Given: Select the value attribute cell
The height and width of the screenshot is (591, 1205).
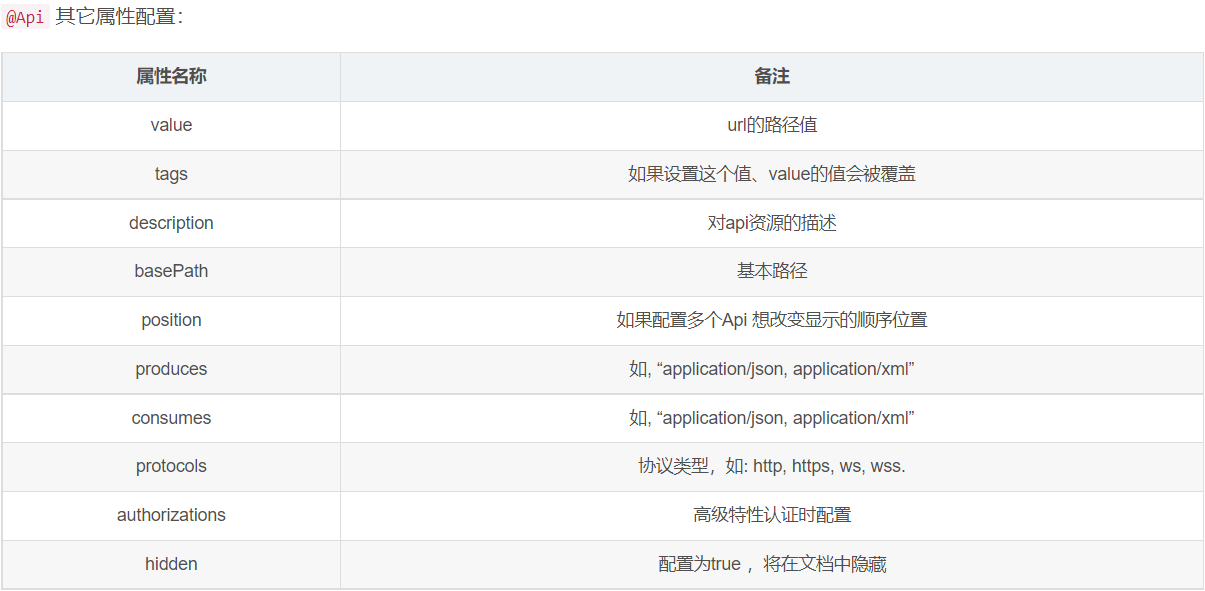Looking at the screenshot, I should (171, 125).
